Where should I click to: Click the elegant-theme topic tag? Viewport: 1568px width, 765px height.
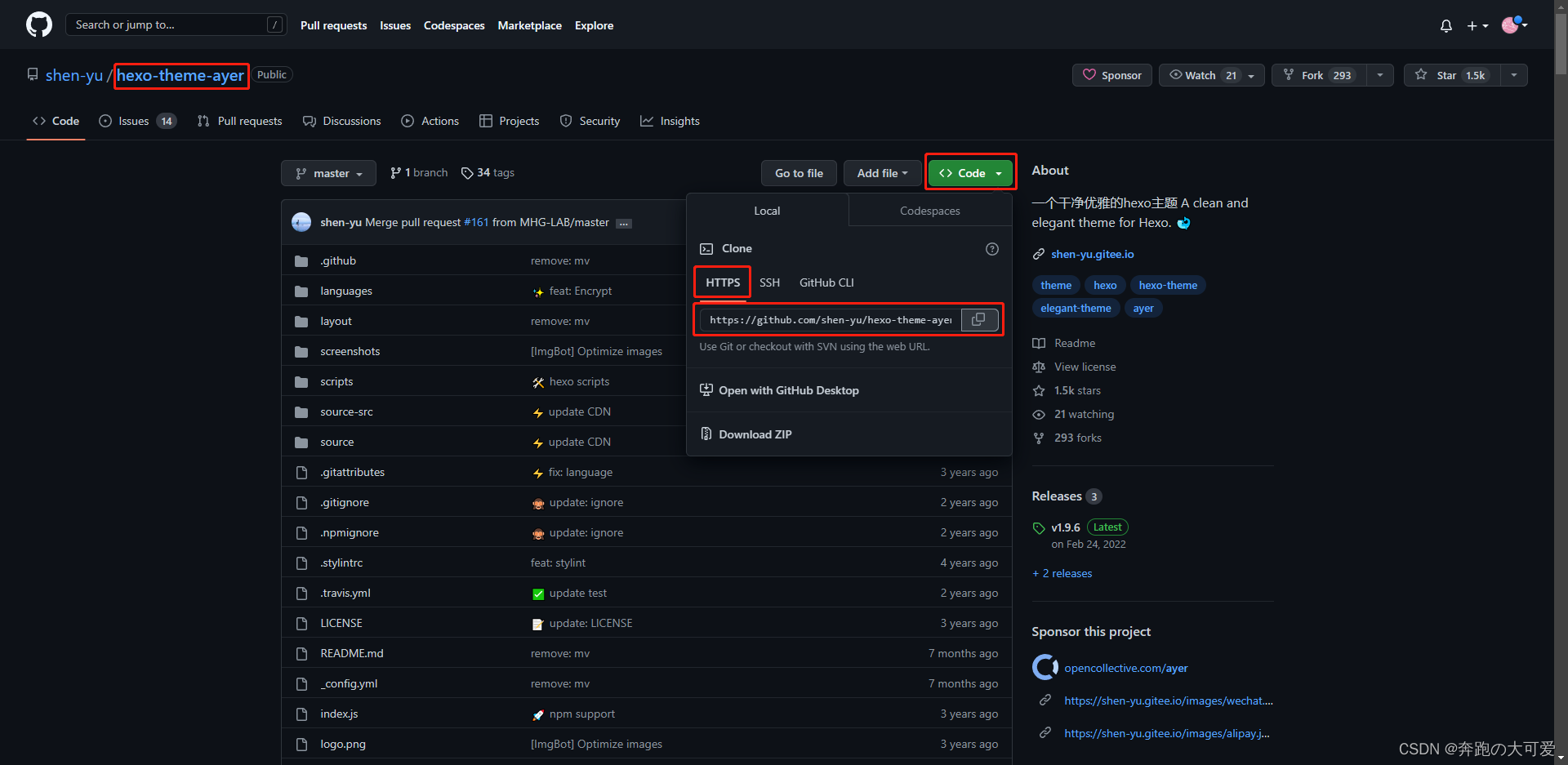(1076, 308)
